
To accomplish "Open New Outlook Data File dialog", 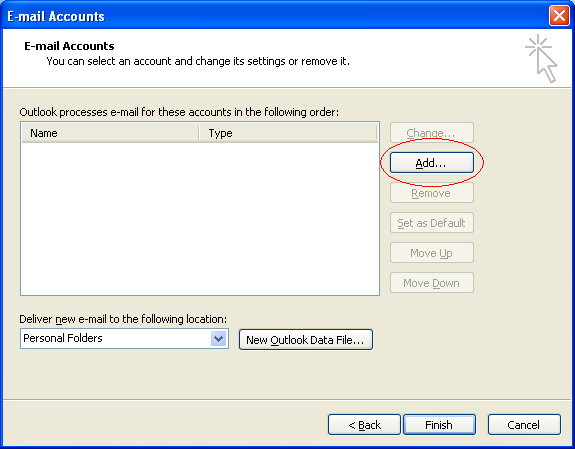I will pos(305,340).
